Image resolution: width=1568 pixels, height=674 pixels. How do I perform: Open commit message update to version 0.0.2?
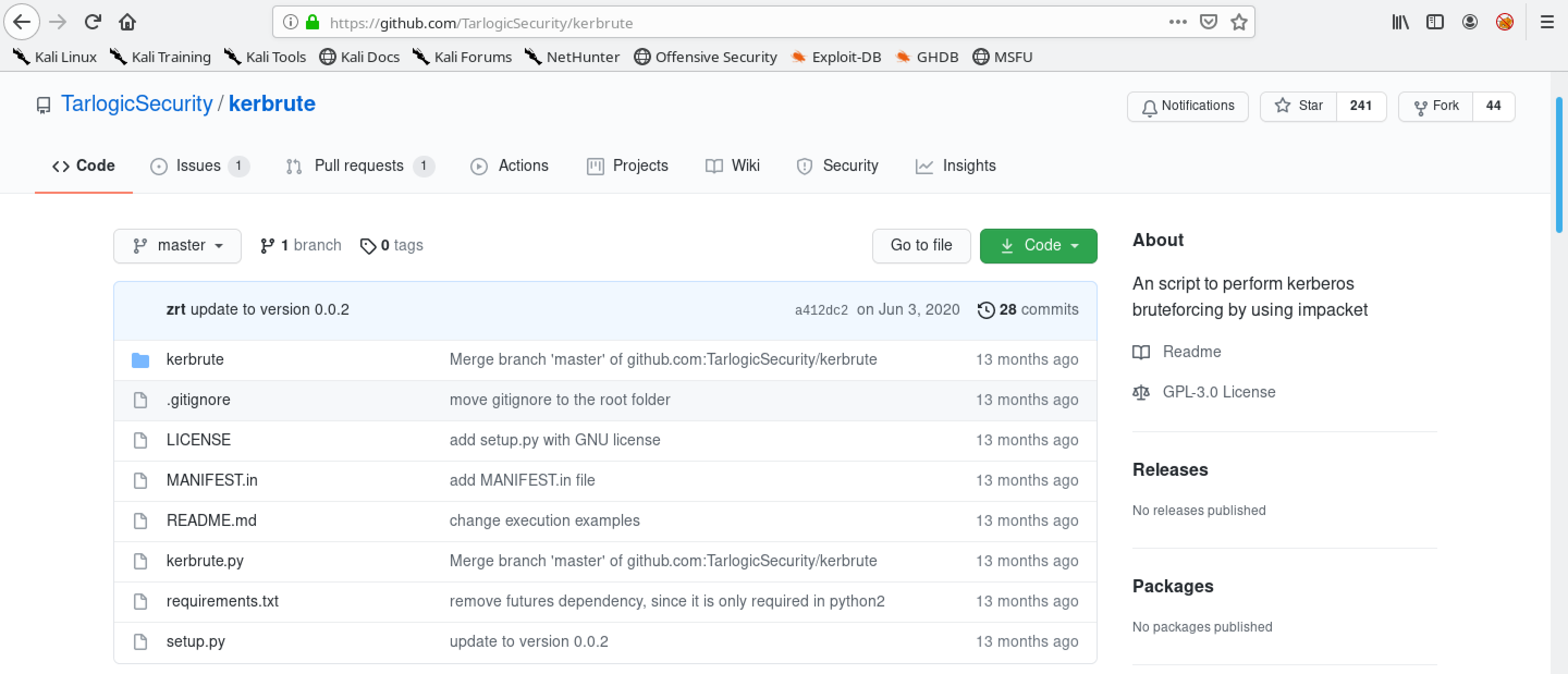[x=269, y=309]
